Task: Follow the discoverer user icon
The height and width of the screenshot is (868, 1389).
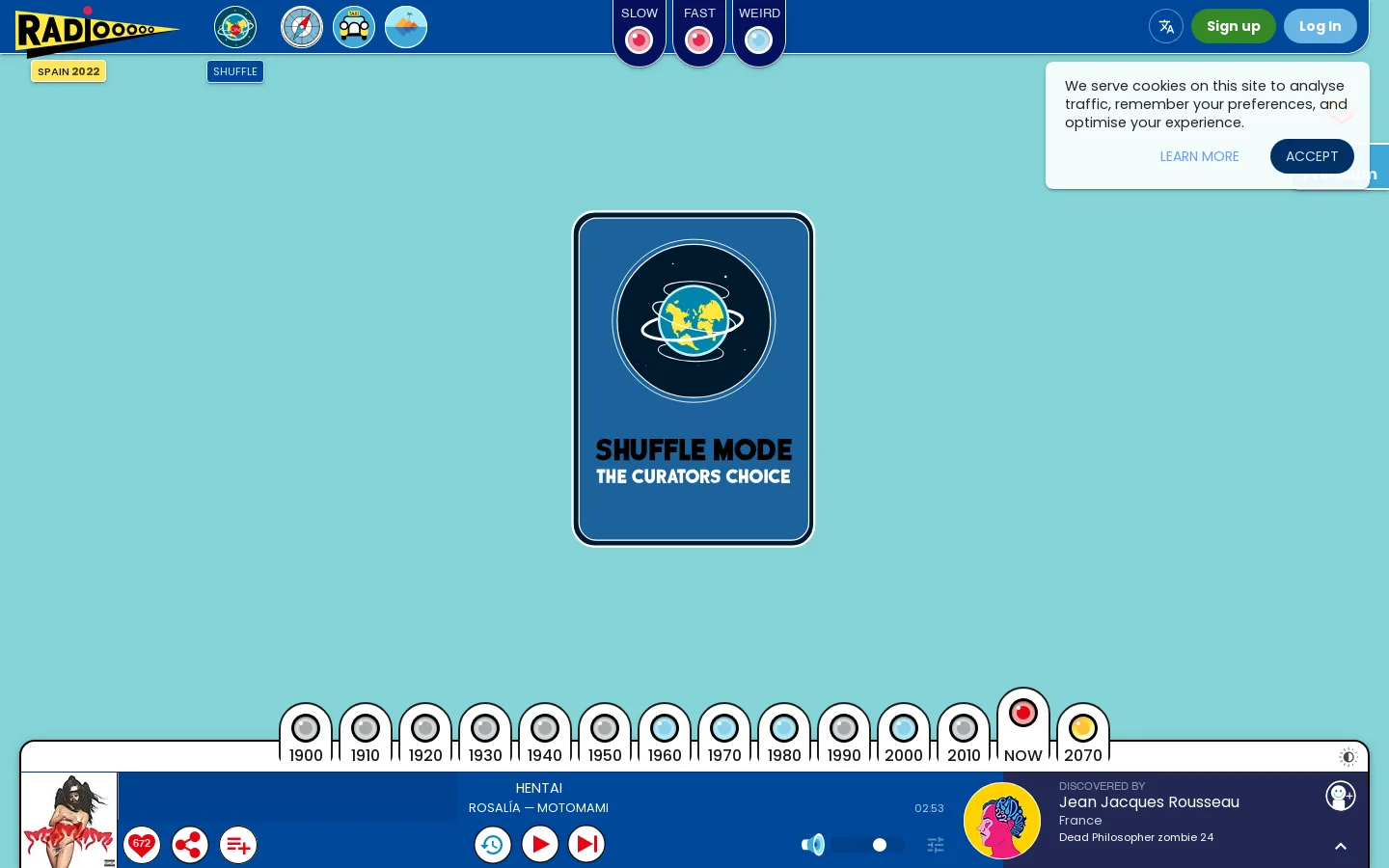Action: coord(1341,796)
